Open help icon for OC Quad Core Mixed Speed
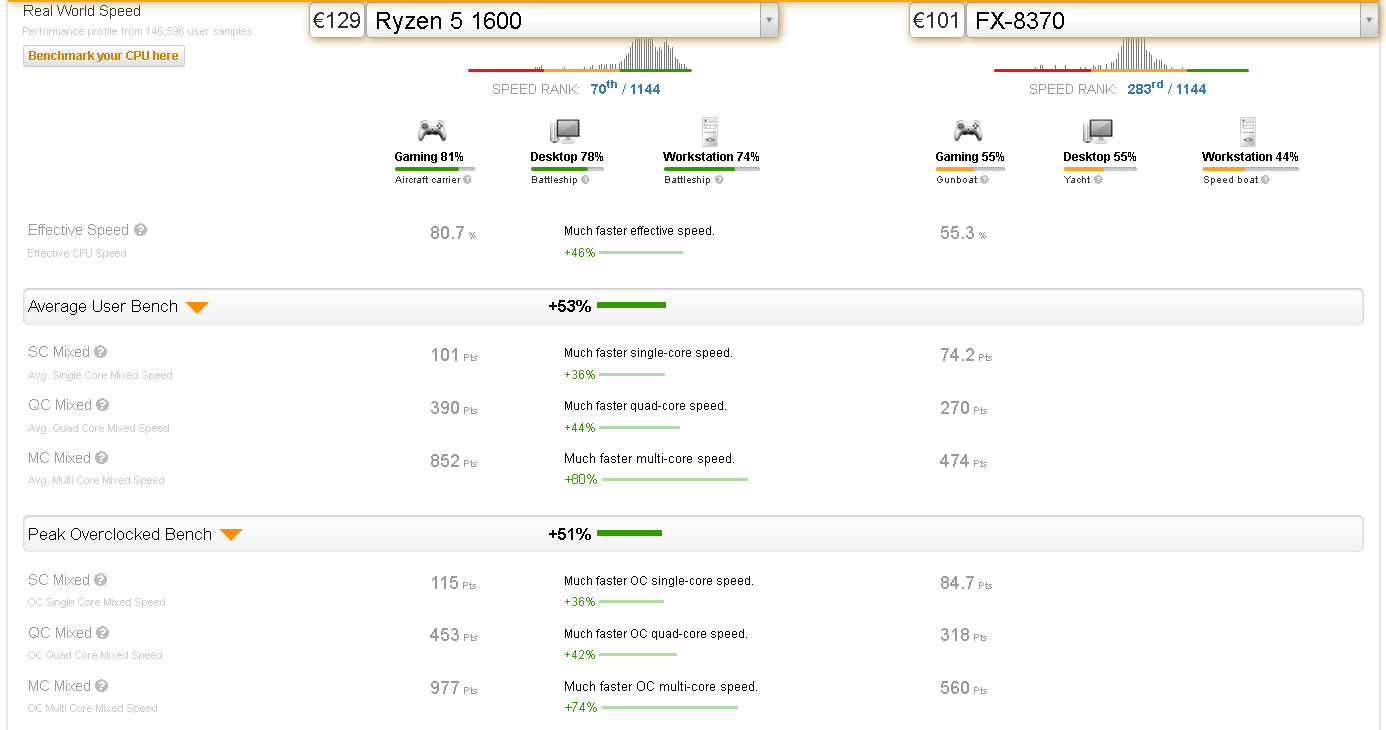1386x730 pixels. click(102, 633)
